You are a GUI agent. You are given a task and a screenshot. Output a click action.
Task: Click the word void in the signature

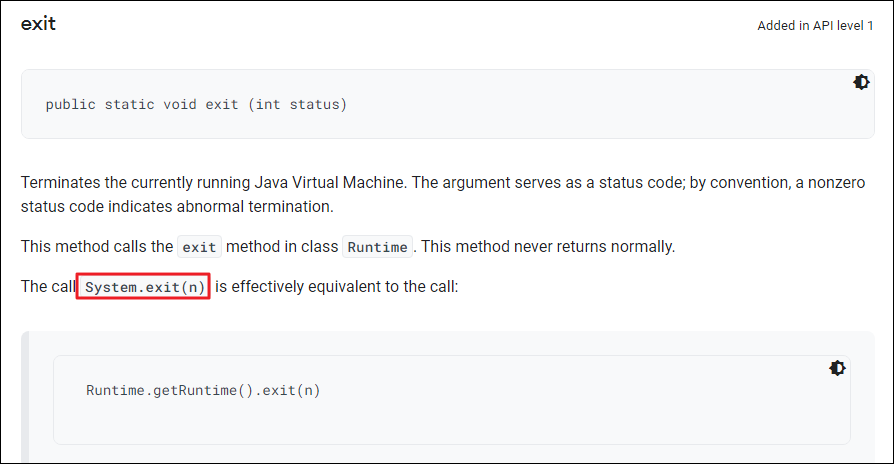pyautogui.click(x=180, y=104)
